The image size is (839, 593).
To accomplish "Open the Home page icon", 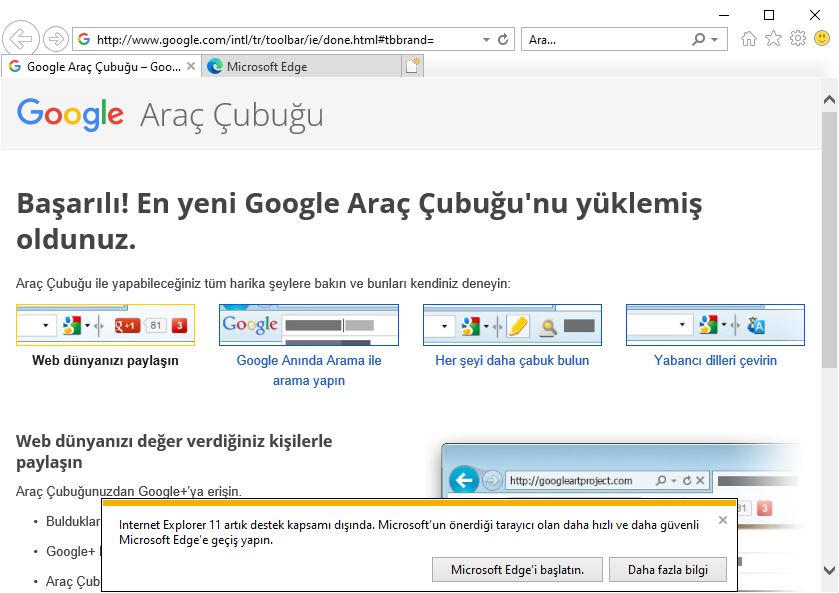I will click(749, 39).
